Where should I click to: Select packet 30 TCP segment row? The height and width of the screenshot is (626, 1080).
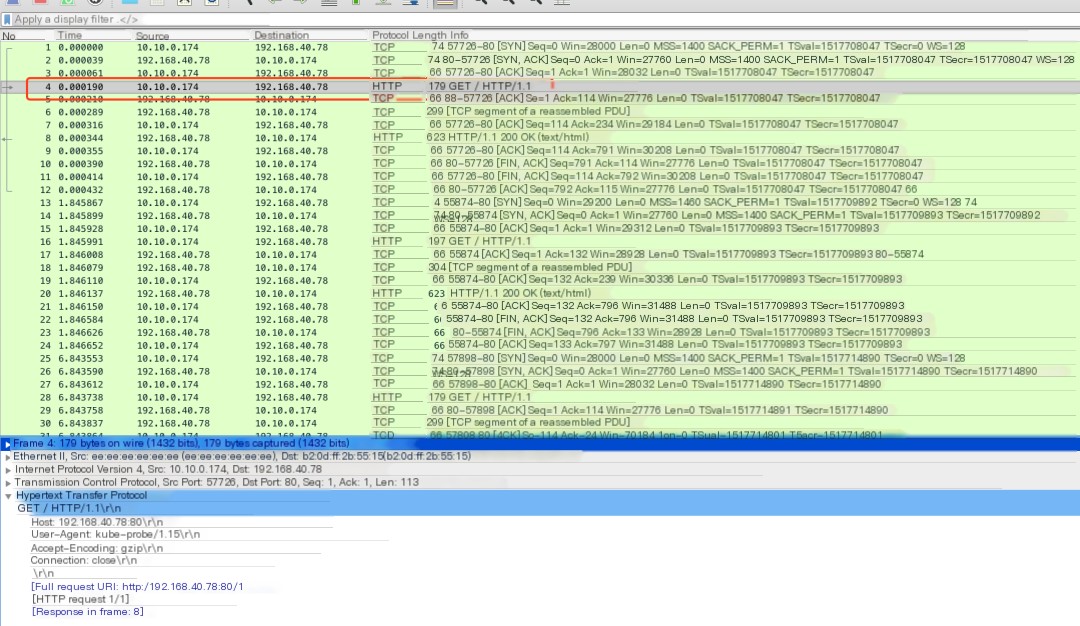pos(540,424)
